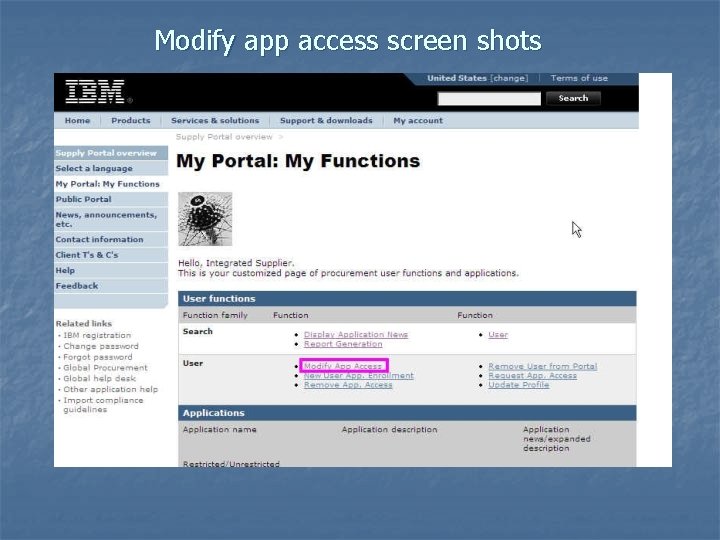The image size is (720, 540).
Task: Open Services & solutions menu
Action: coord(215,120)
